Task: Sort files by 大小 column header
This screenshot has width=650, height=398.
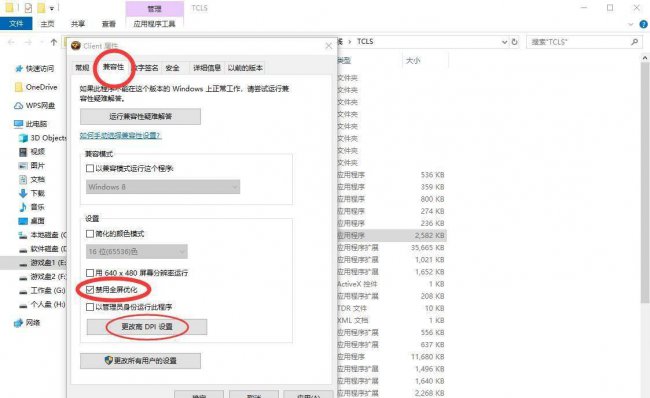Action: point(425,61)
